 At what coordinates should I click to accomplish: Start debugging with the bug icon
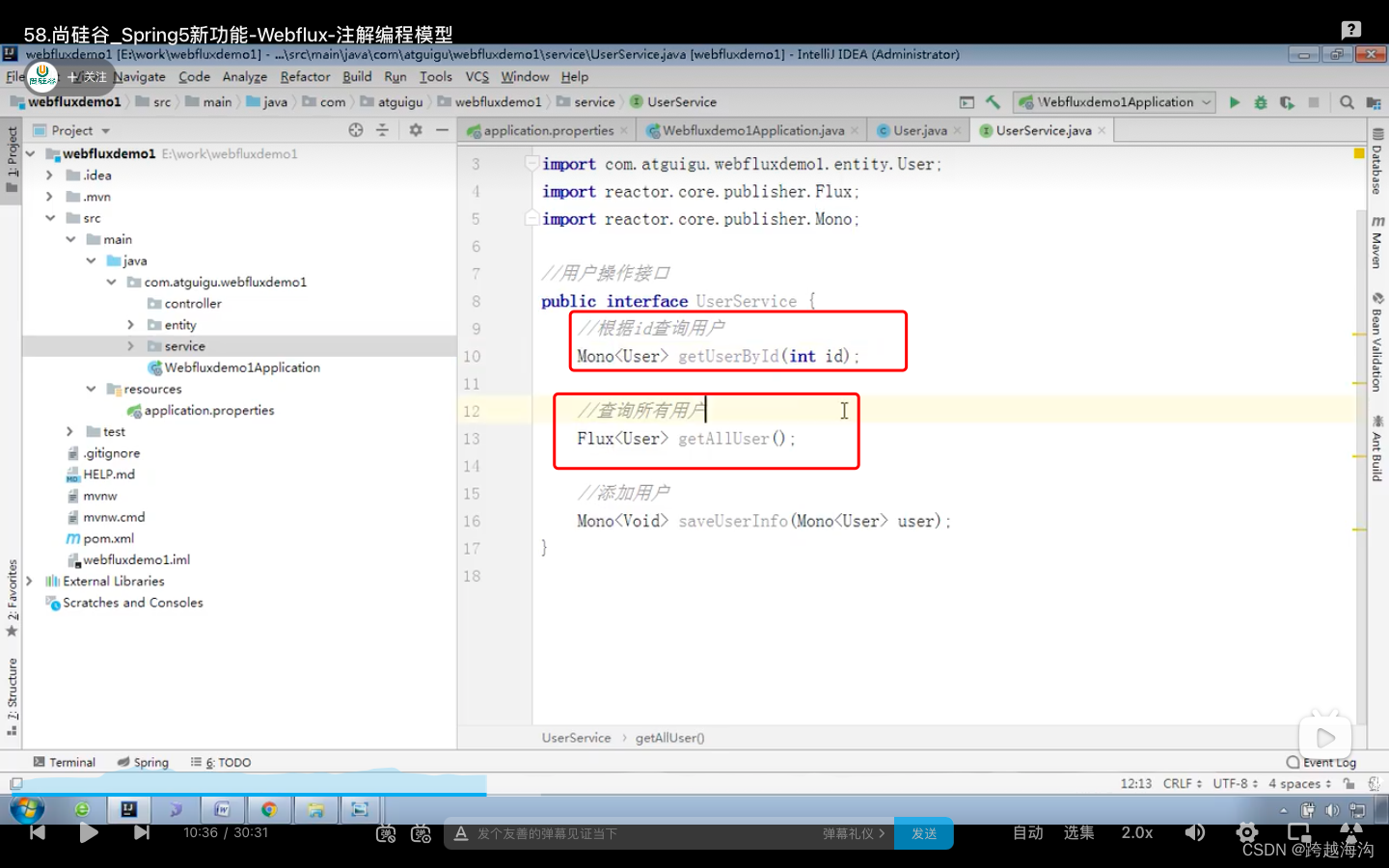pos(1260,102)
